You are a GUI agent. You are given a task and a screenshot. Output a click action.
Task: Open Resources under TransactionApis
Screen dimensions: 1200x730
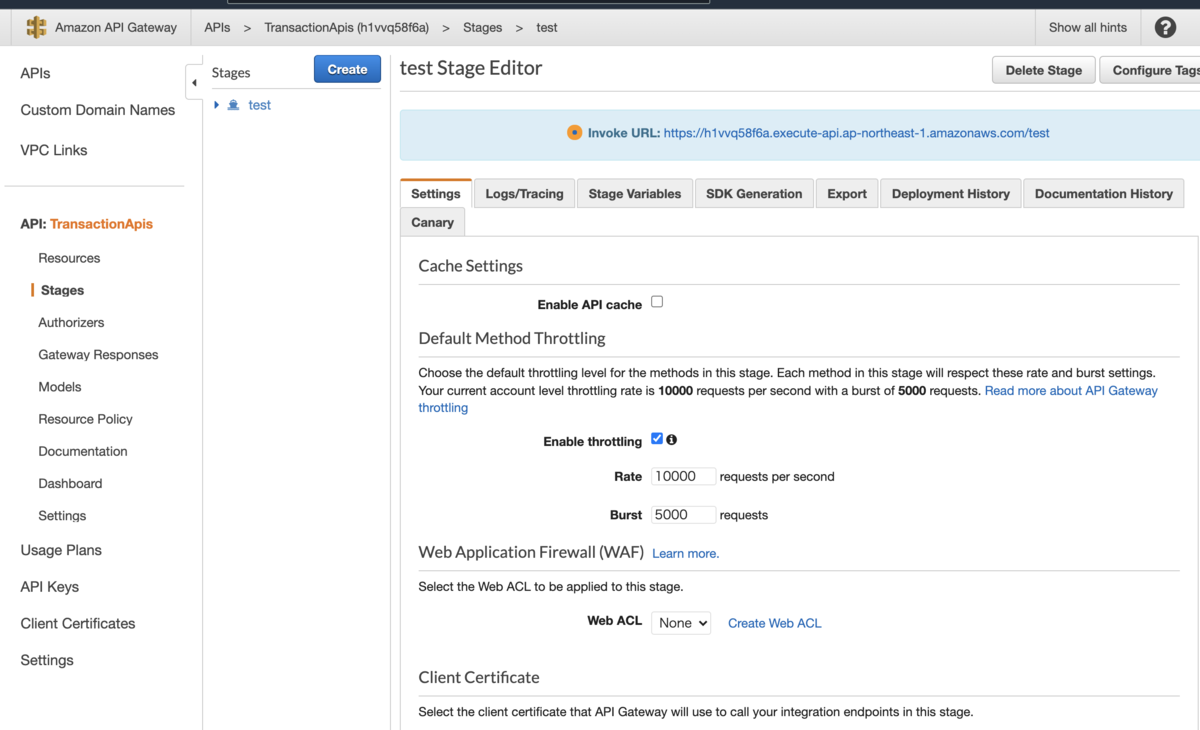pyautogui.click(x=69, y=258)
